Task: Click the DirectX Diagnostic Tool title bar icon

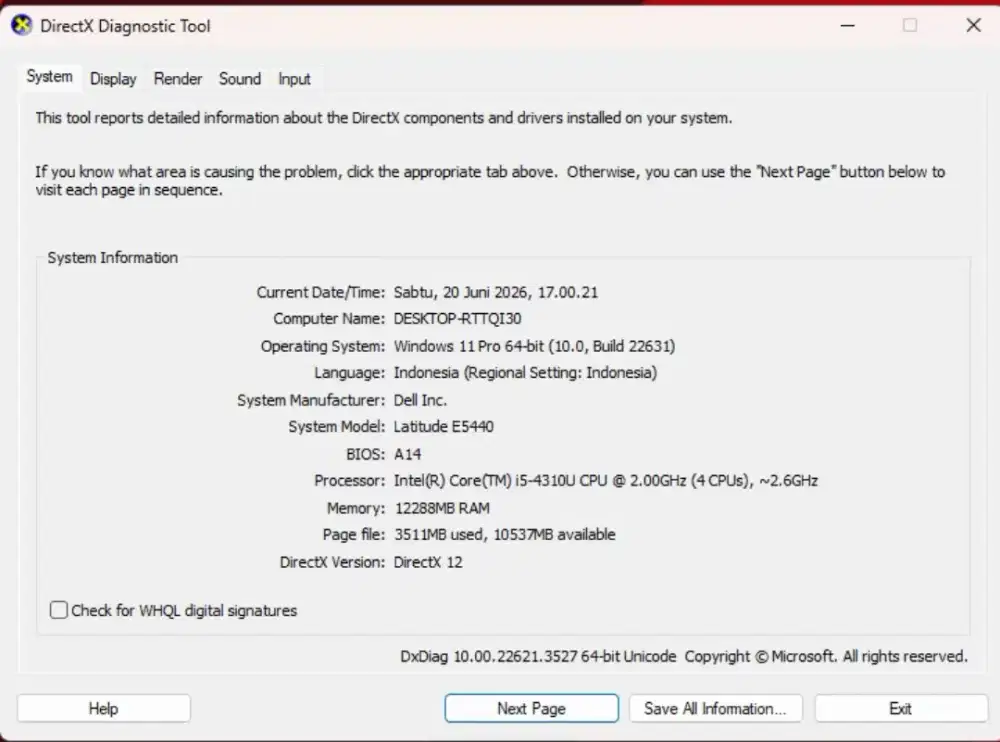Action: pos(22,26)
